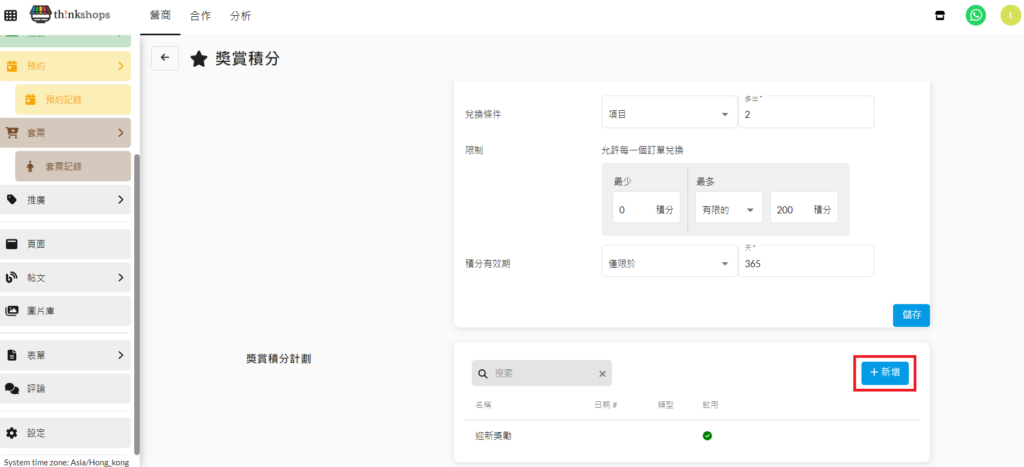Open 圖片庫 image library in sidebar

click(x=66, y=311)
